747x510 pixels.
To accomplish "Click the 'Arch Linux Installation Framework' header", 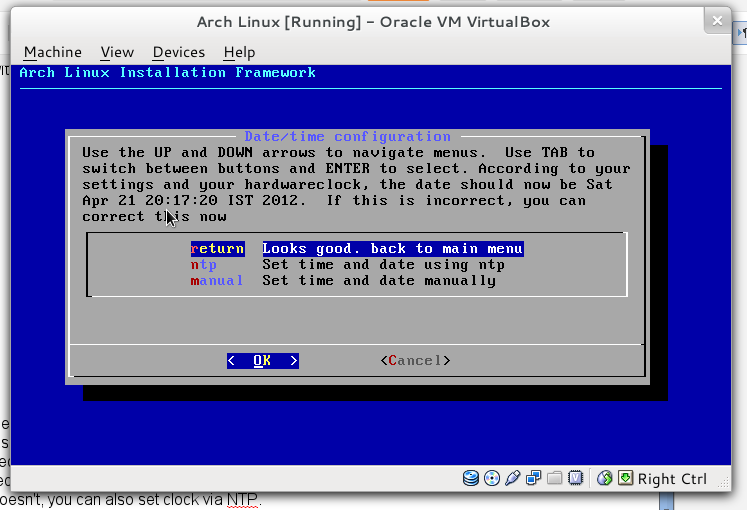I will (x=167, y=72).
